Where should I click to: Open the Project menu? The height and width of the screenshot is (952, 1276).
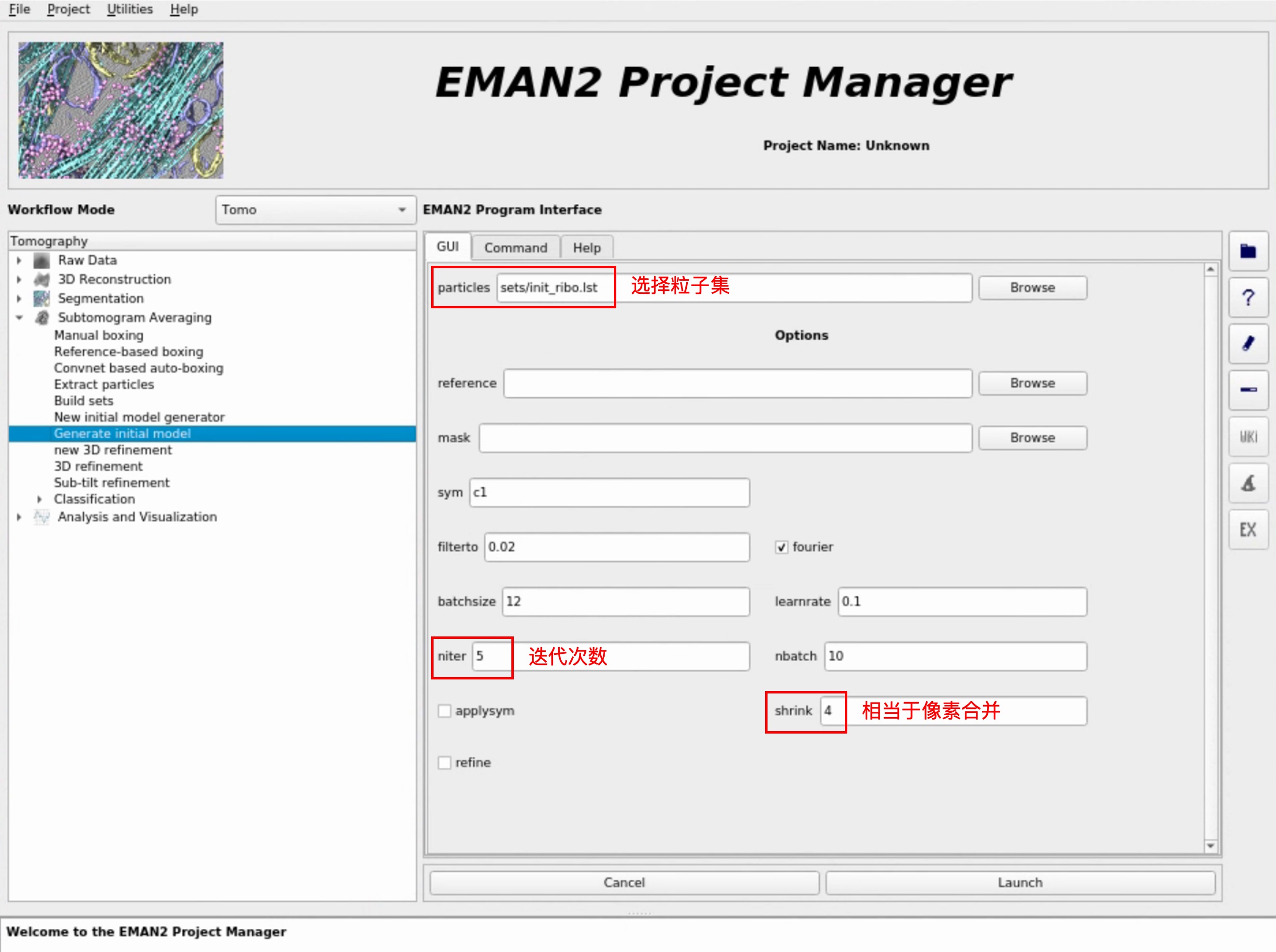pos(69,9)
